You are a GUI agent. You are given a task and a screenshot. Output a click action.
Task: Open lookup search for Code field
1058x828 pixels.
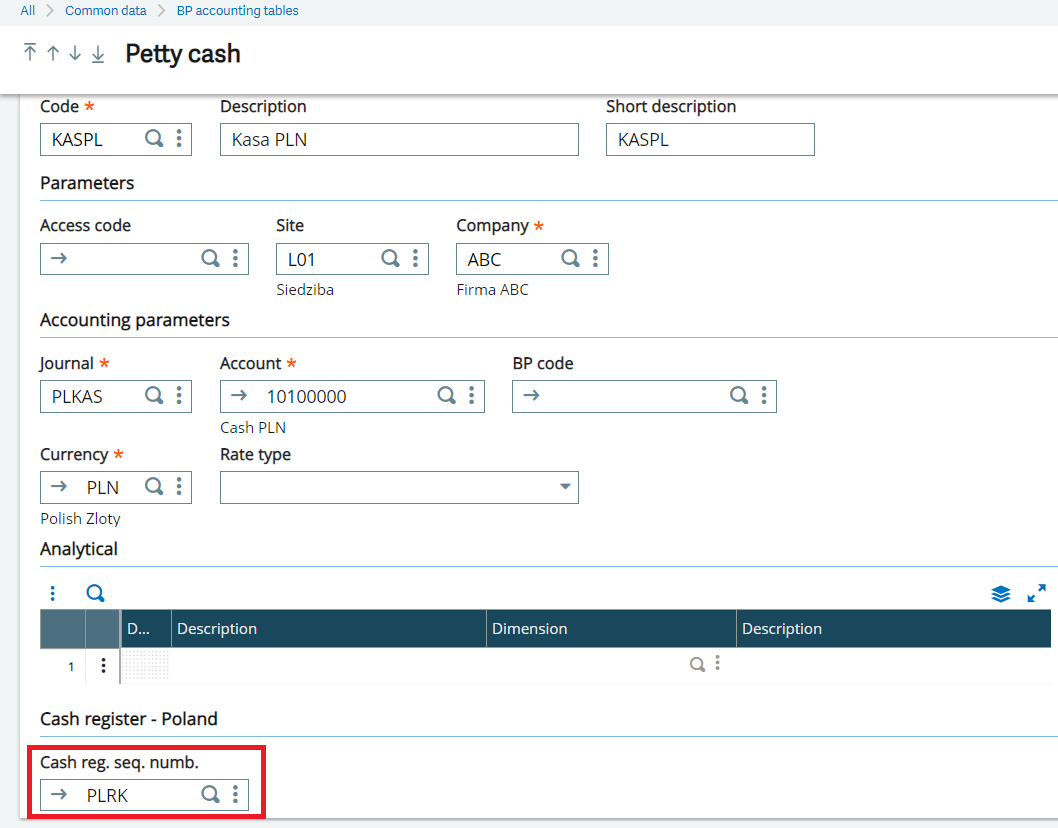tap(154, 139)
